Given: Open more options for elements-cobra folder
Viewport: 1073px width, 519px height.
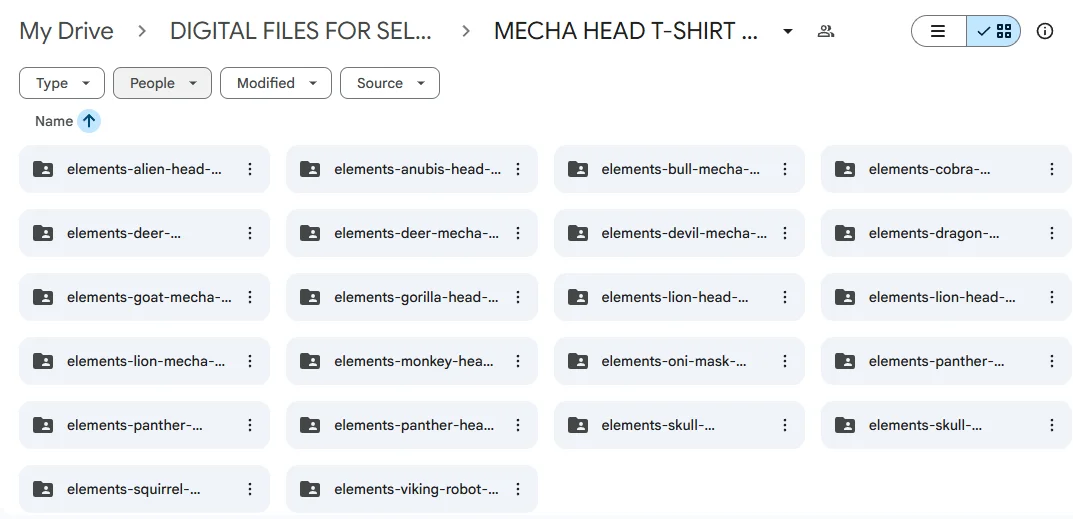Looking at the screenshot, I should pos(1052,169).
